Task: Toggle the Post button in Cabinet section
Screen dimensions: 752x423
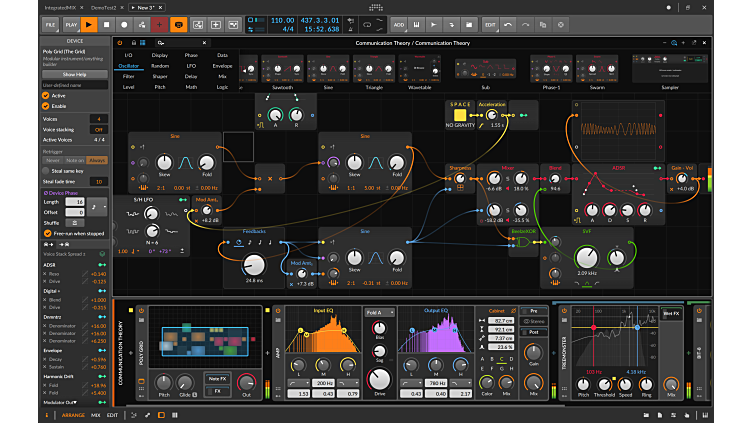Action: [533, 332]
